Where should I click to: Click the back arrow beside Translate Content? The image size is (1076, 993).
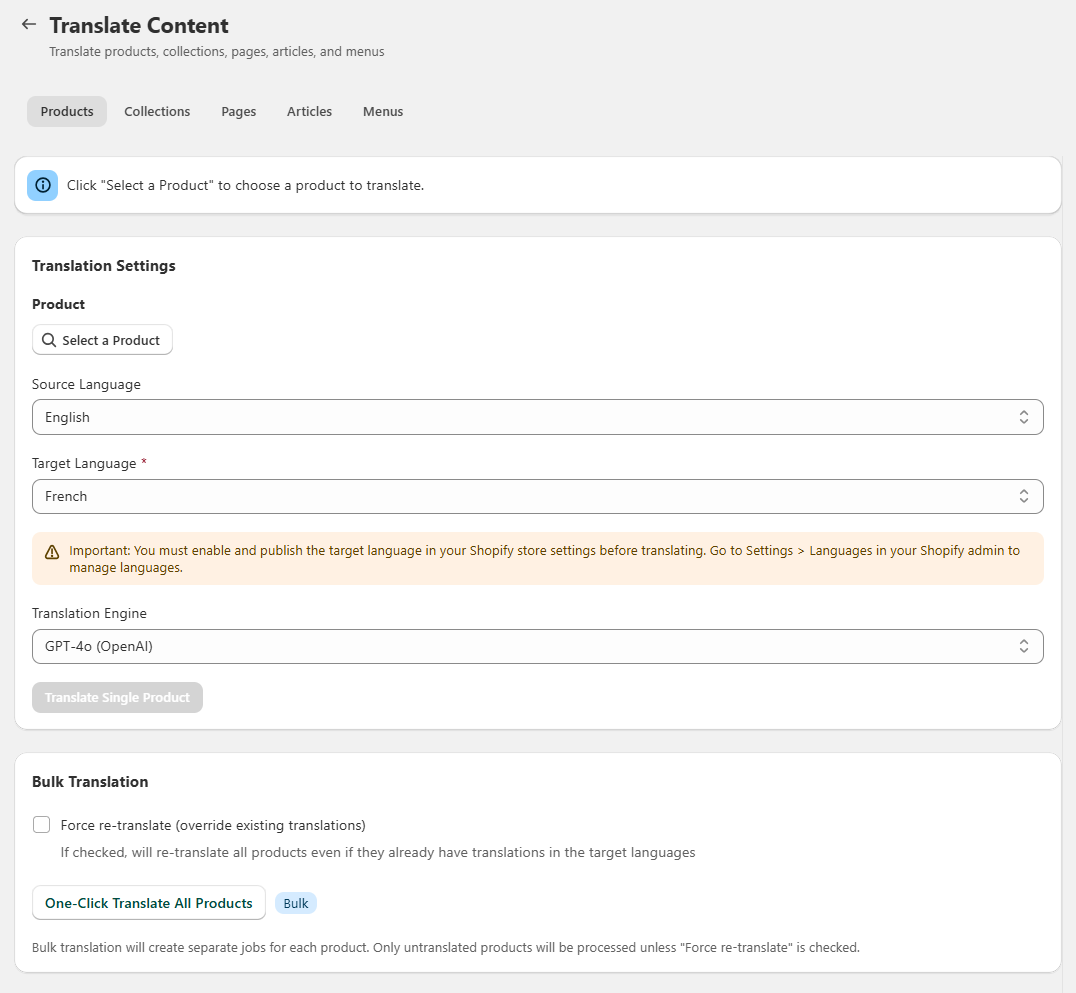(x=29, y=25)
